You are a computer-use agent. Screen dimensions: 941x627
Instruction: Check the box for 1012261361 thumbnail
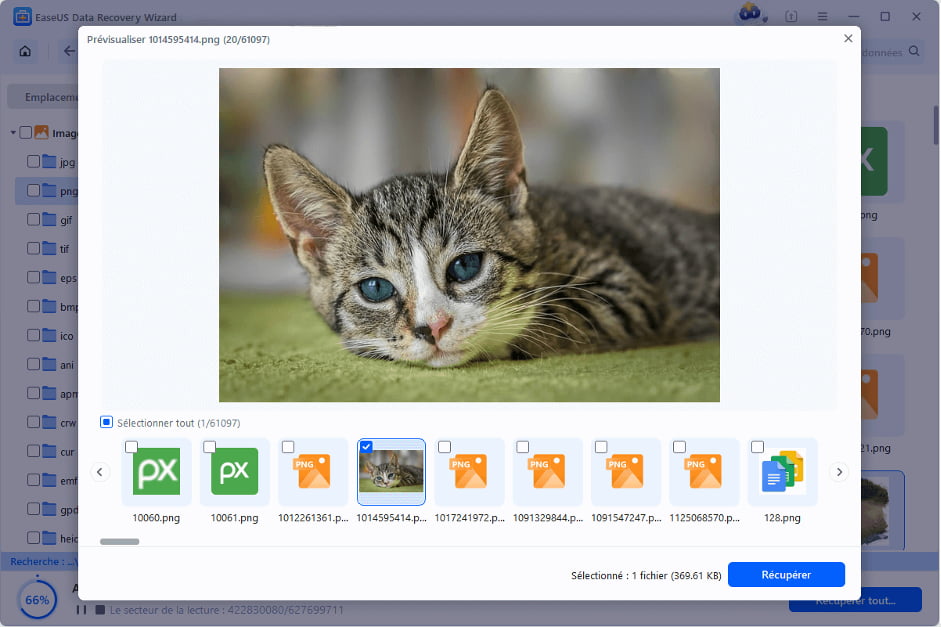[288, 447]
